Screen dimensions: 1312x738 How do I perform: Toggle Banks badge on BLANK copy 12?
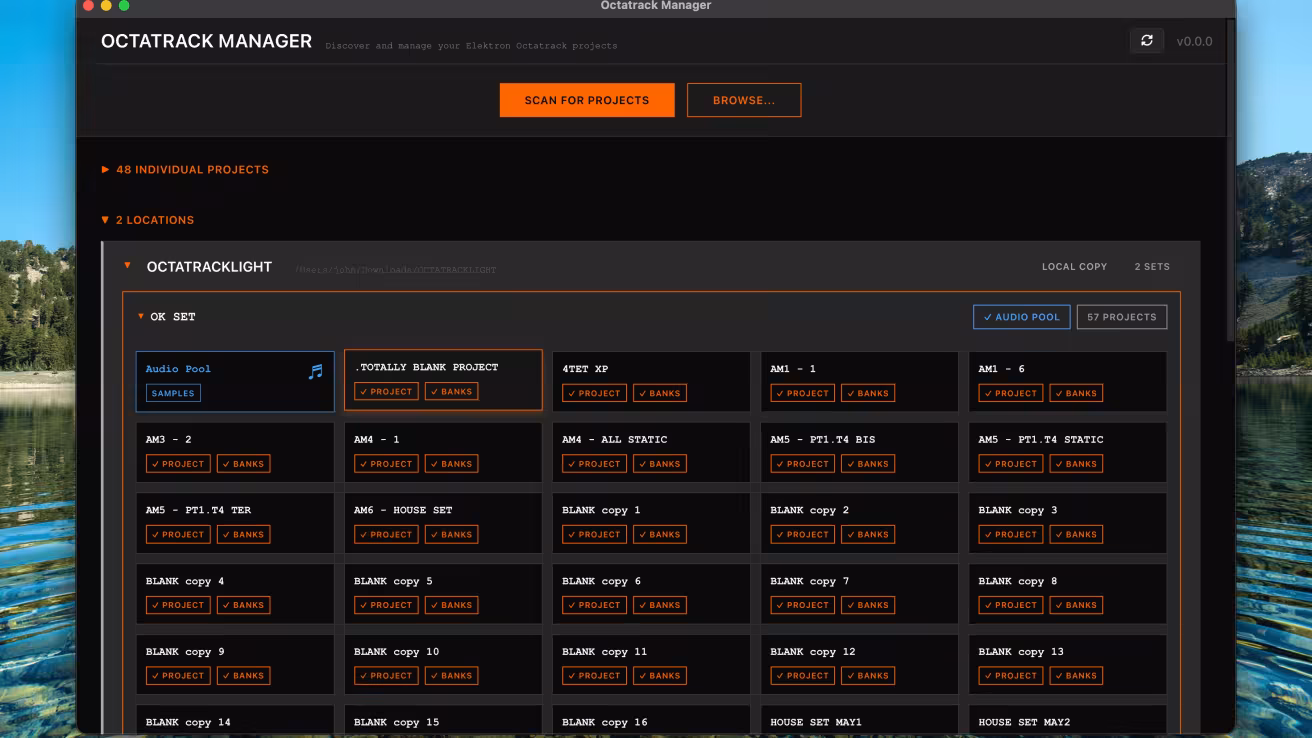(x=868, y=676)
